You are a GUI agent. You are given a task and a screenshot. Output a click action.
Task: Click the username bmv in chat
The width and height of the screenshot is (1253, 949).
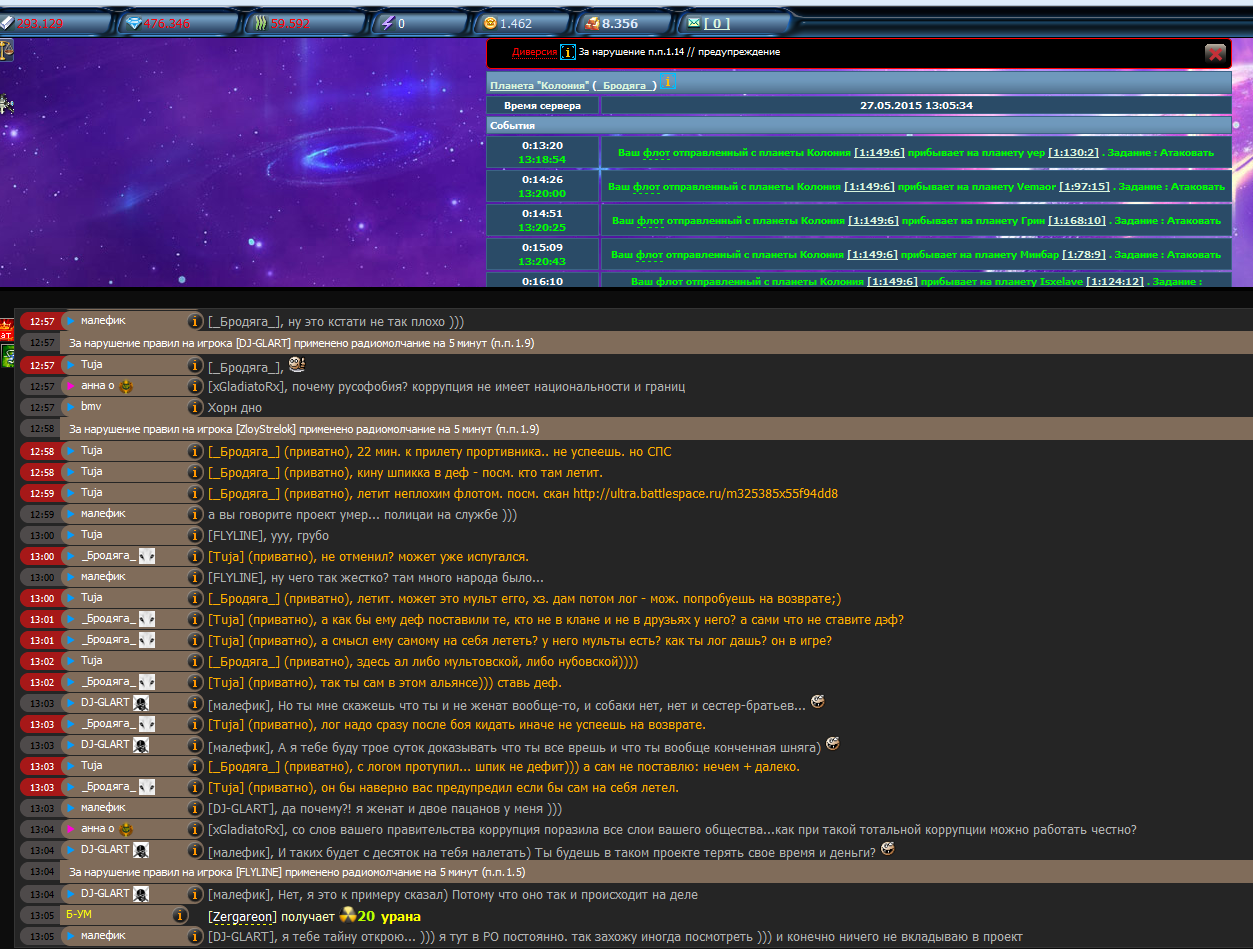point(91,408)
